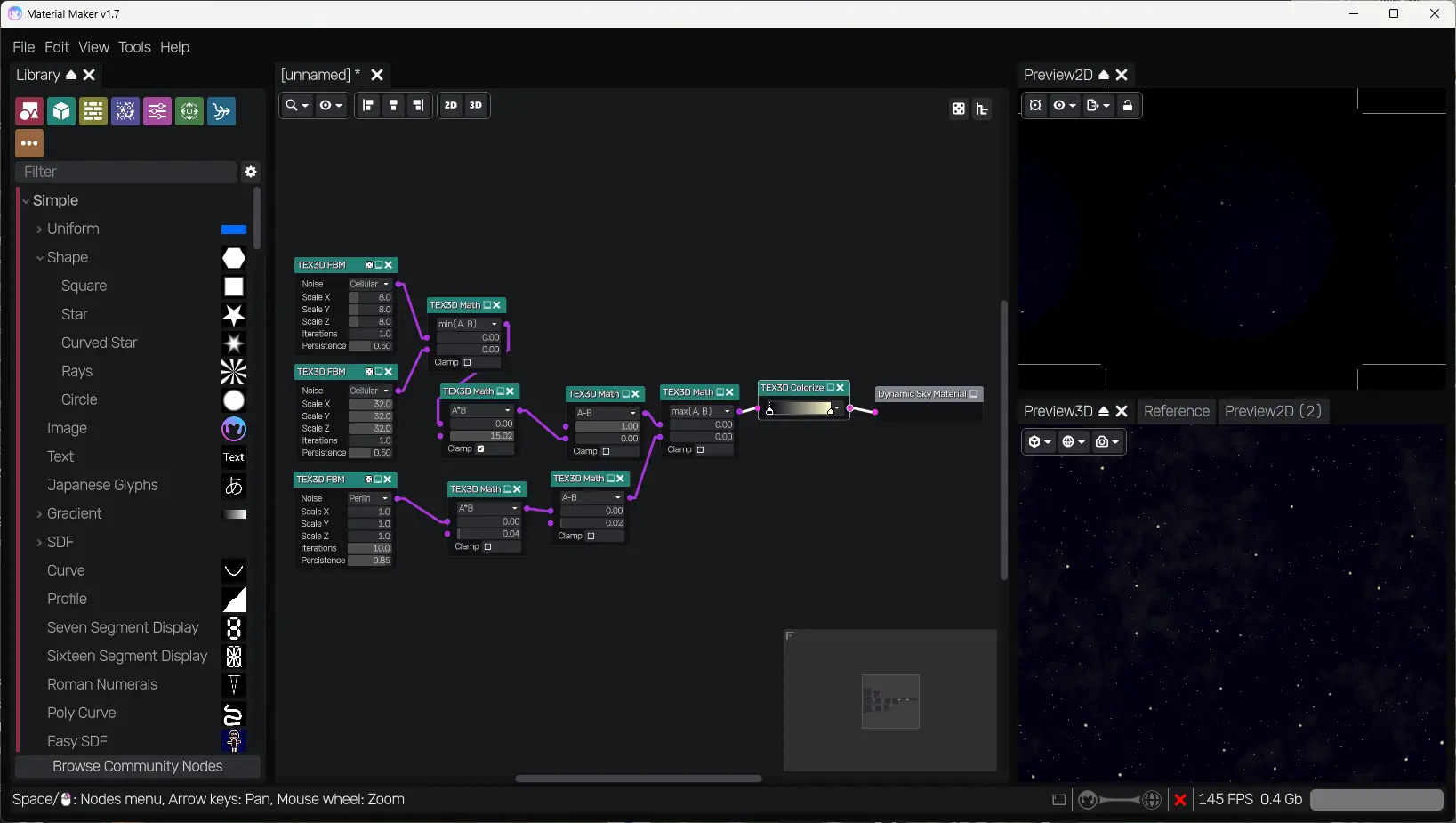Uncheck Clamp on the A*B 15.02 node
Screen dimensions: 1456x823
pos(481,448)
